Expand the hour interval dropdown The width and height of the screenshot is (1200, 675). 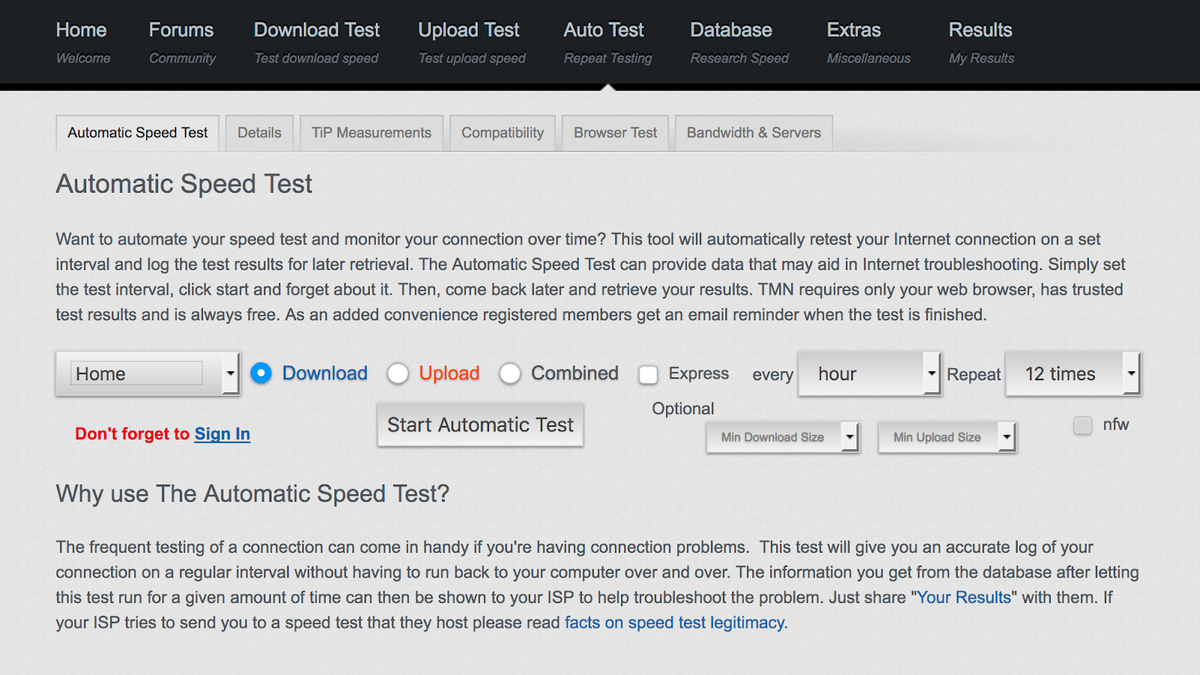click(x=869, y=374)
